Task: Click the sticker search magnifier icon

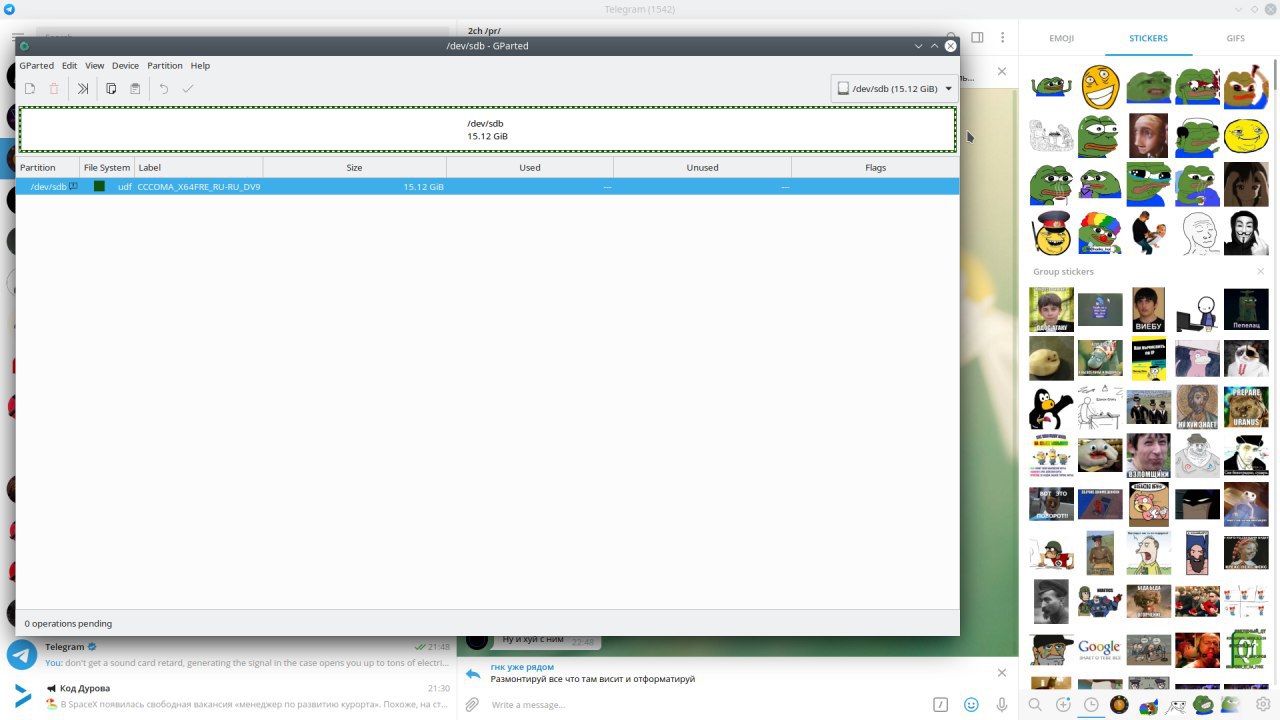Action: coord(1035,704)
